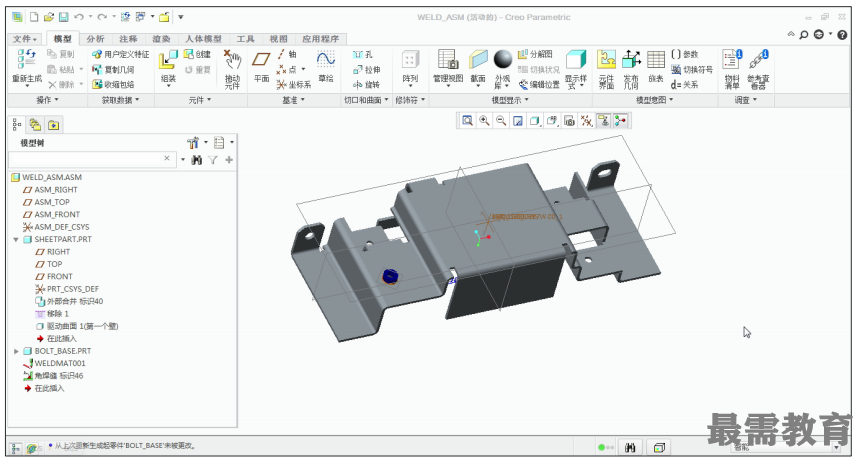The image size is (859, 469).
Task: Create a datum Axis (轴)
Action: [287, 54]
